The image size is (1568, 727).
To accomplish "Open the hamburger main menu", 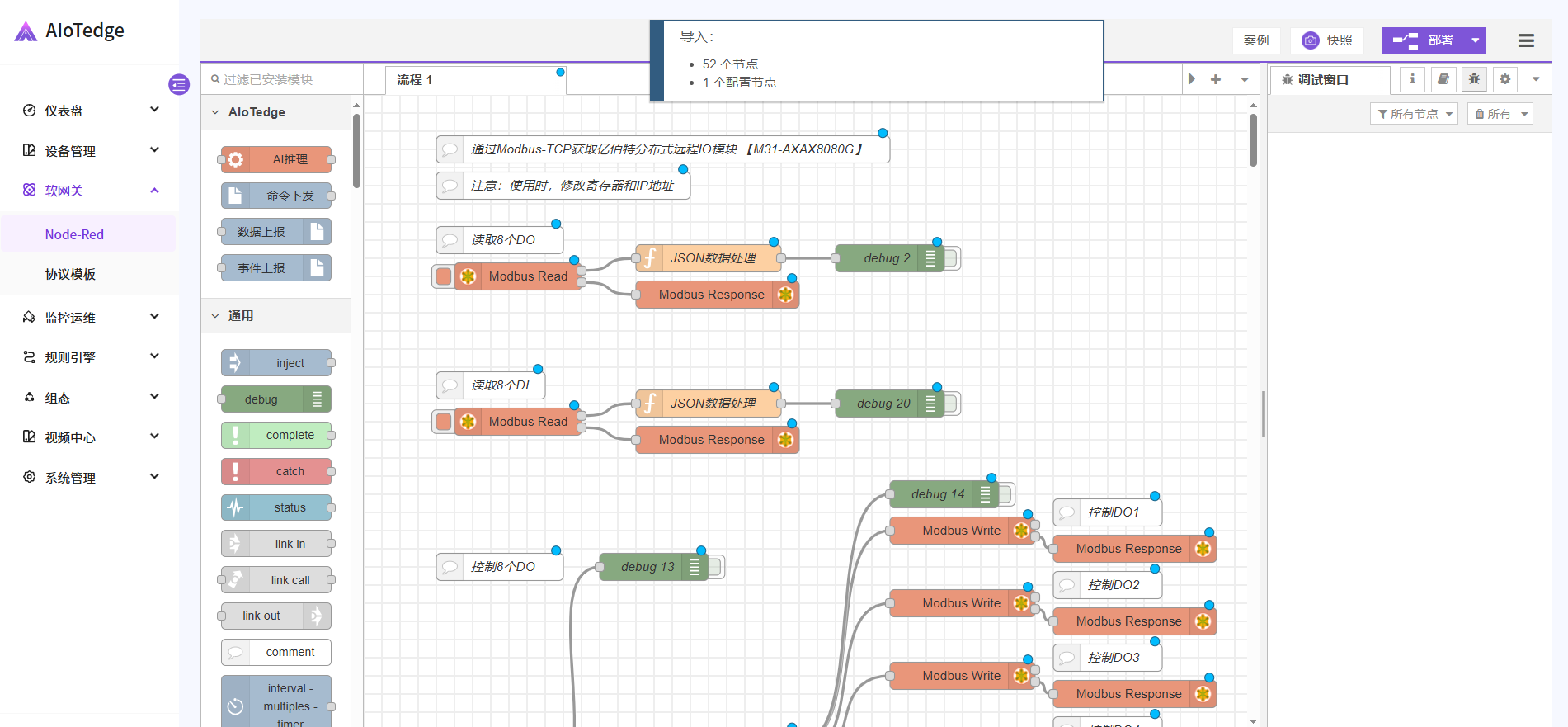I will point(1525,40).
